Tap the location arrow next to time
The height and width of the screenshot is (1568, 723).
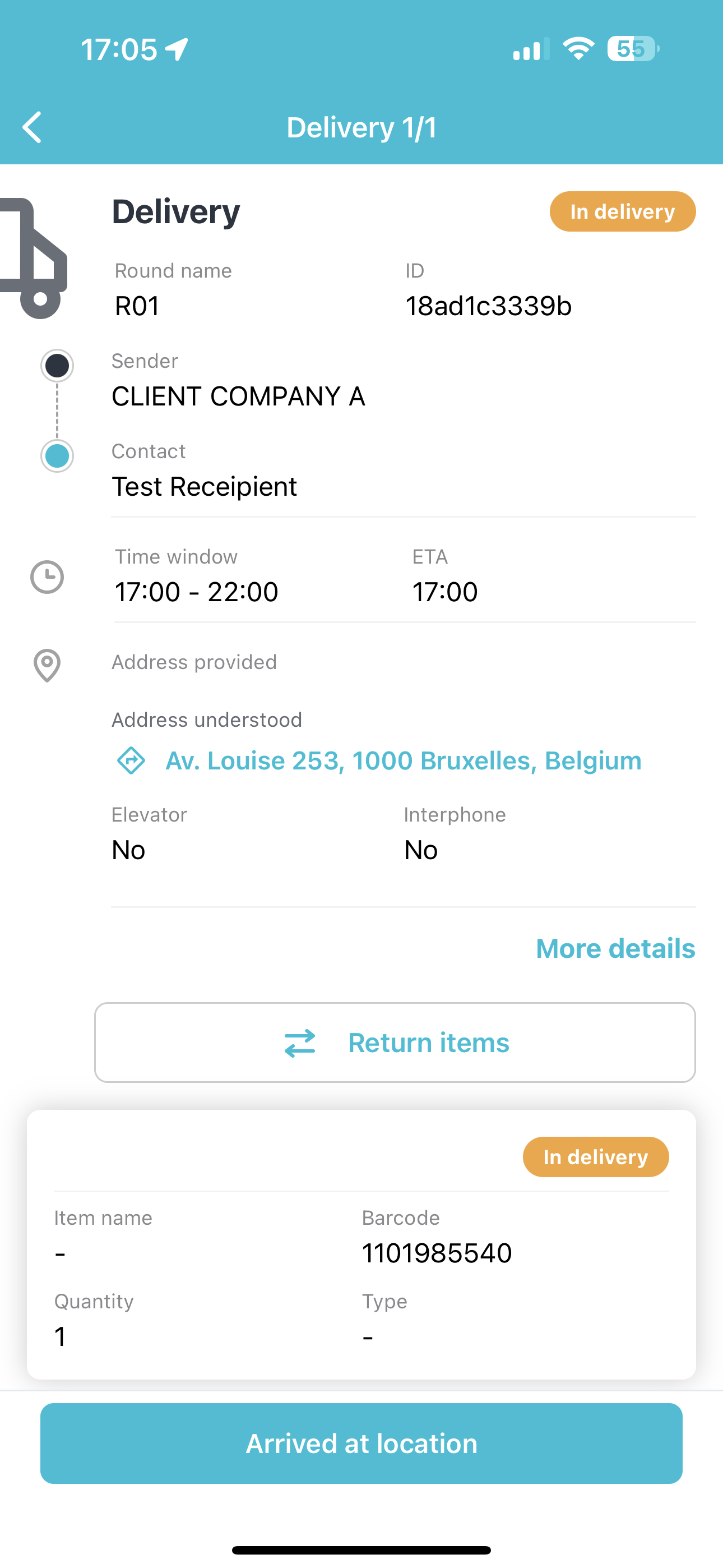[177, 49]
